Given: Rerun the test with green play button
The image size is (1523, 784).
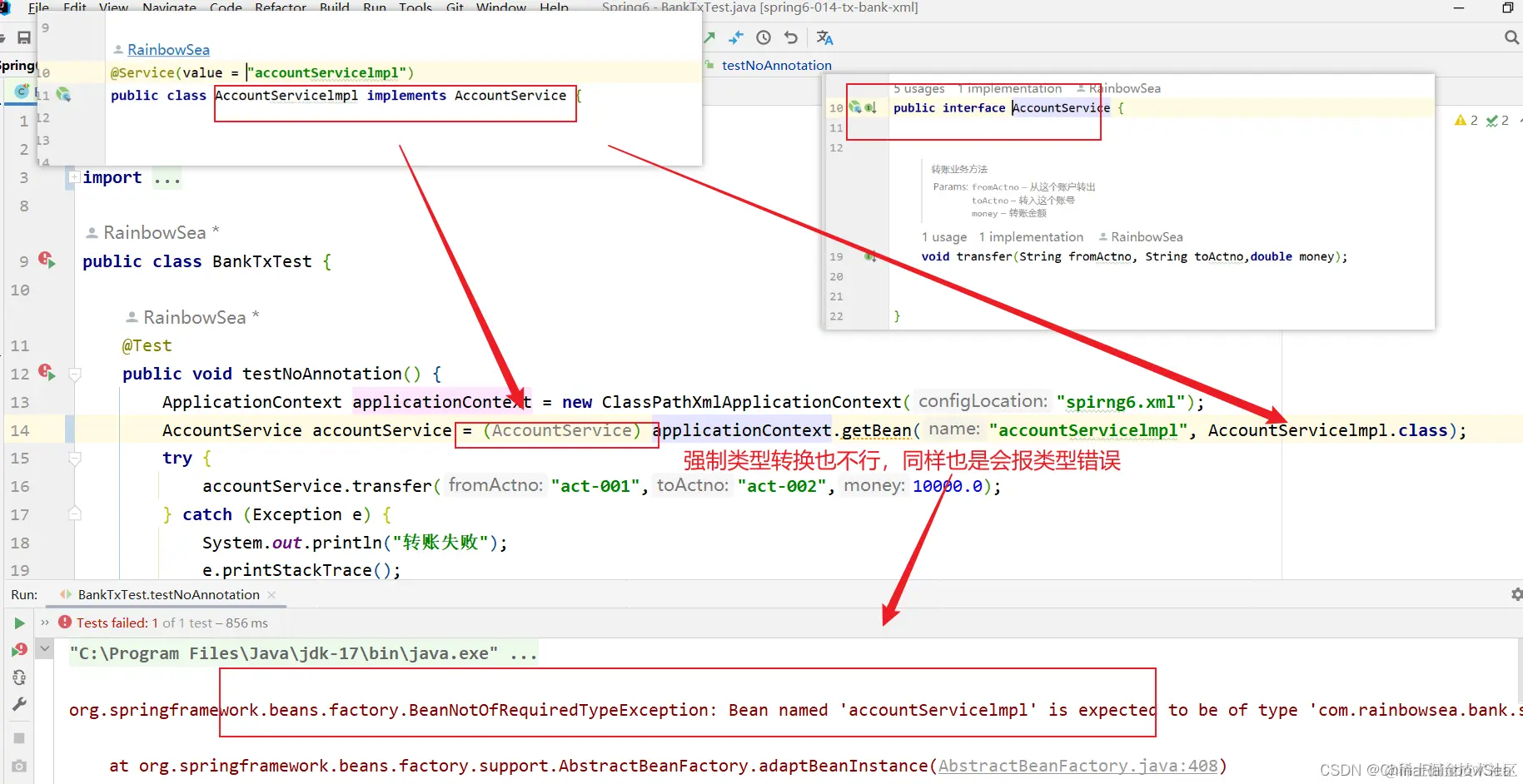Looking at the screenshot, I should point(19,623).
